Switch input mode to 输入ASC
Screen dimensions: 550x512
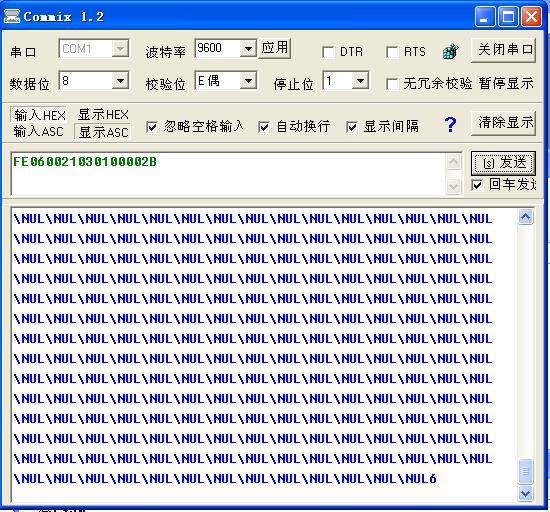pyautogui.click(x=39, y=132)
